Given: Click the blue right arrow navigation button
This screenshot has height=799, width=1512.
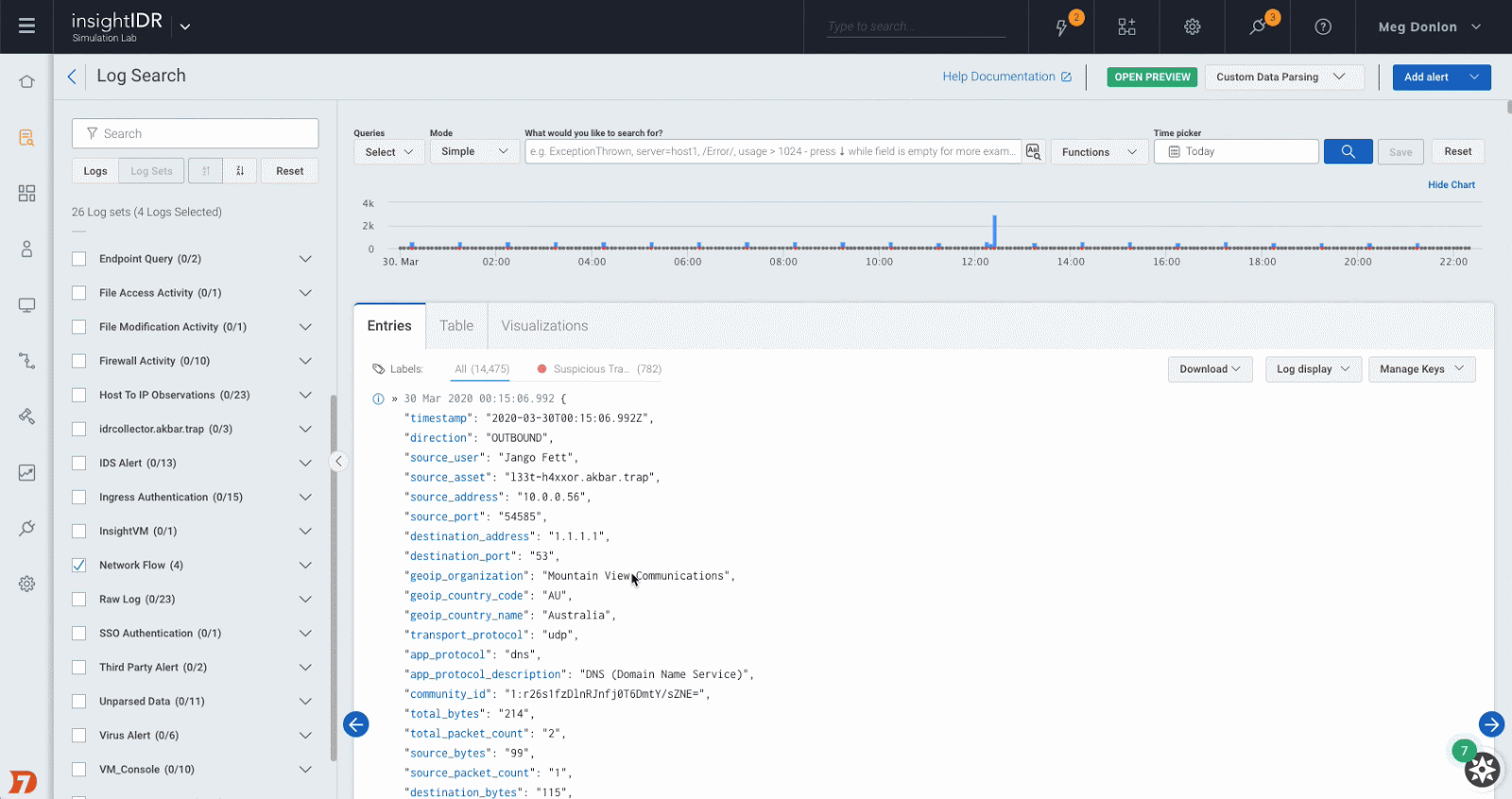Looking at the screenshot, I should tap(1490, 724).
